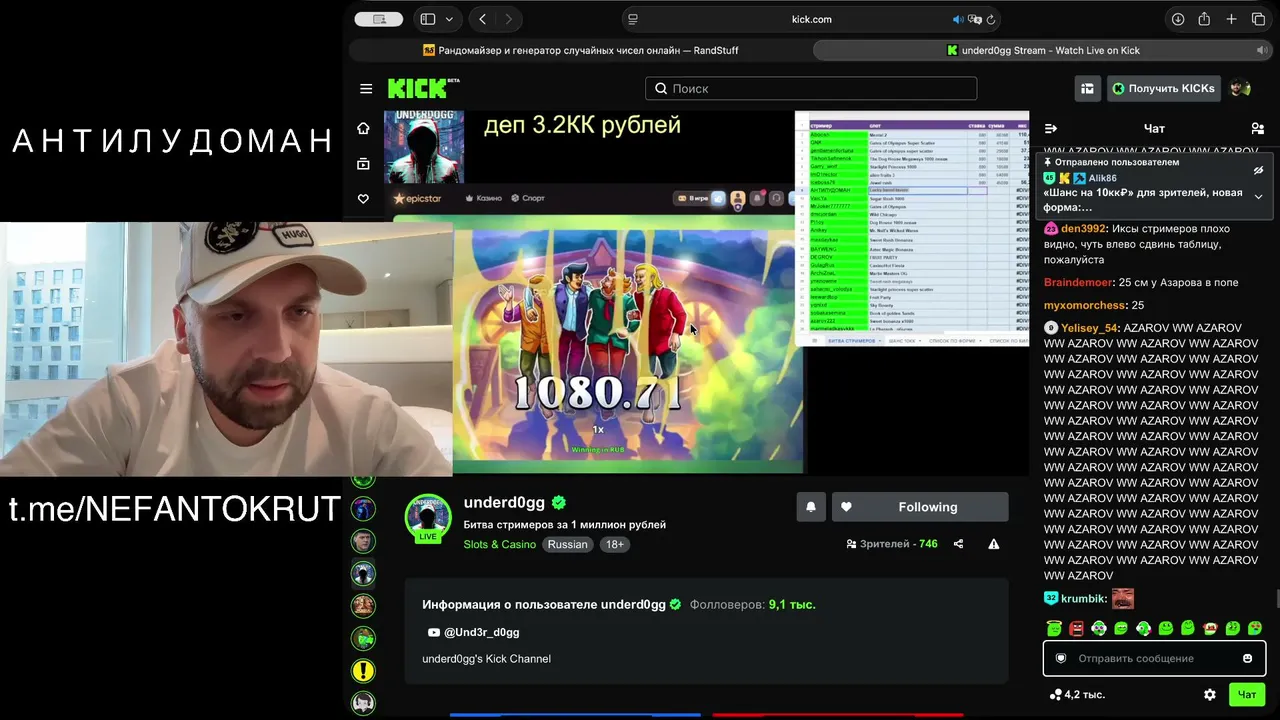The height and width of the screenshot is (720, 1280).
Task: Open the Browse icon in Kick sidebar
Action: tap(363, 164)
